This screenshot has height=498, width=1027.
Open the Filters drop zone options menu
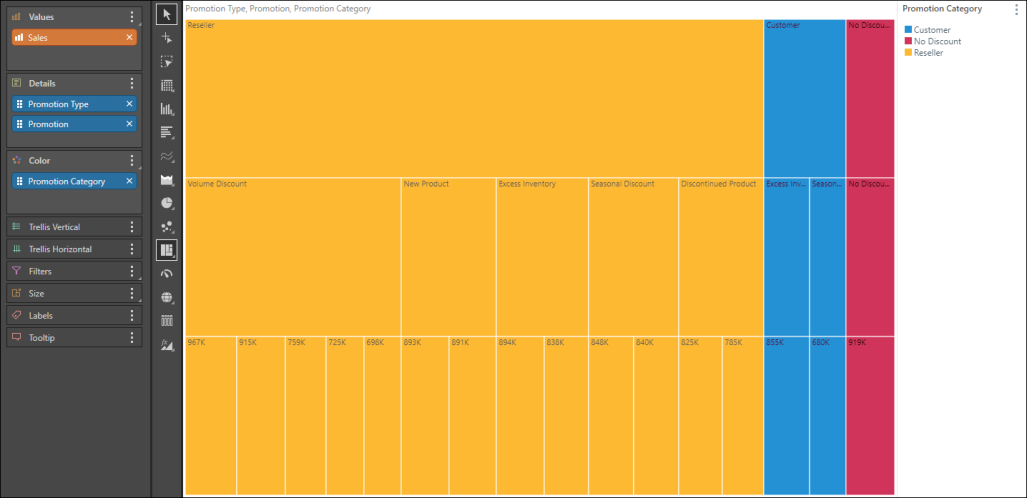point(132,271)
